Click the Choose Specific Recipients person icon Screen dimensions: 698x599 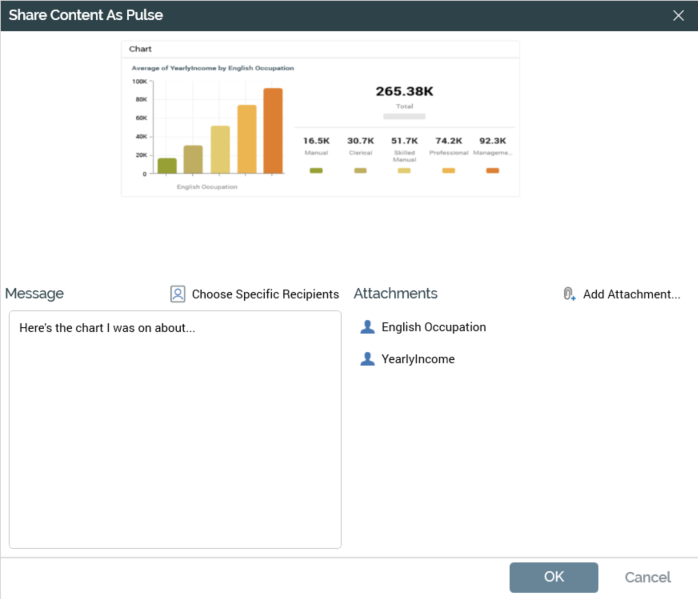click(x=178, y=294)
